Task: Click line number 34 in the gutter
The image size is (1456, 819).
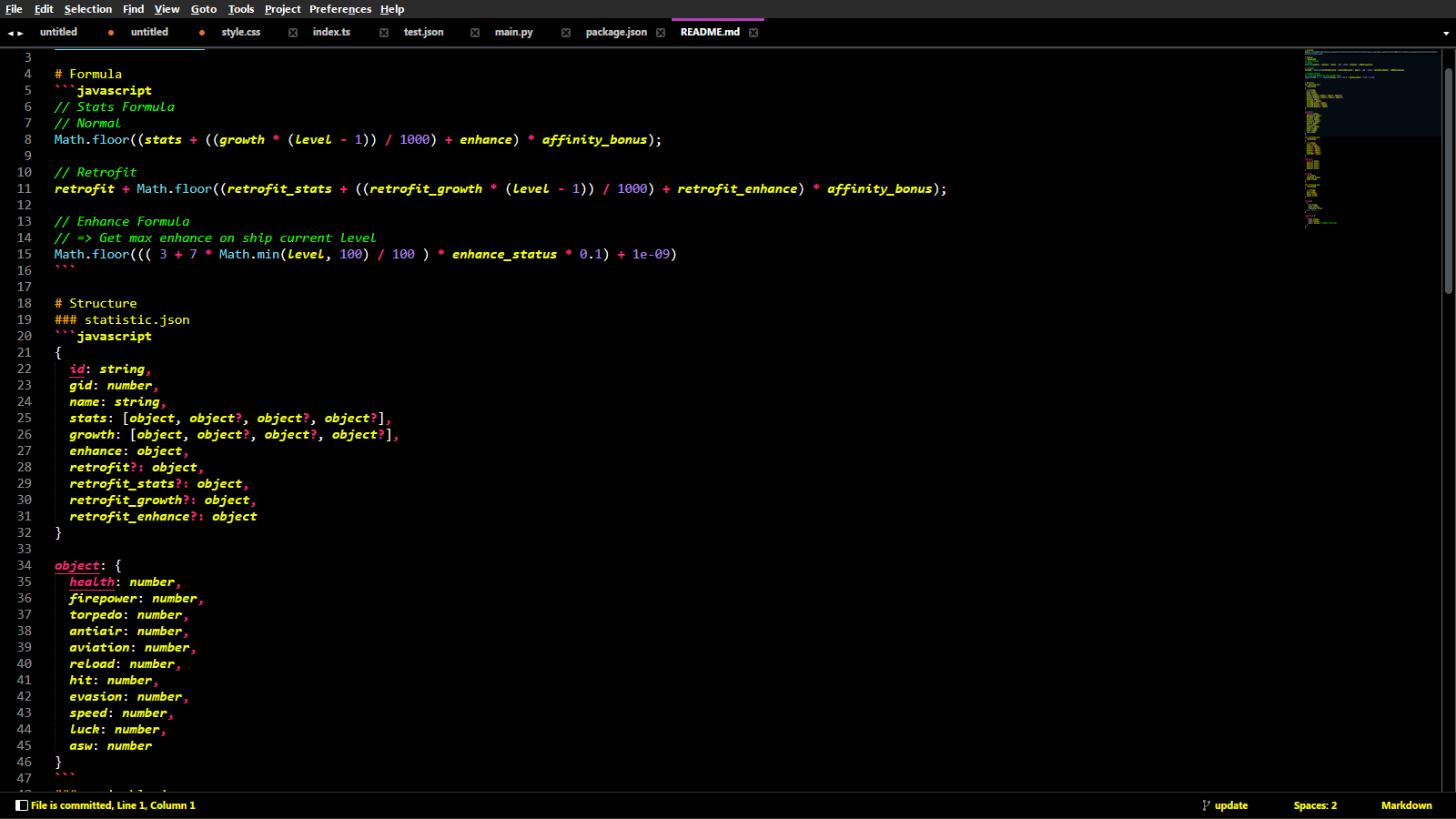Action: pos(24,565)
